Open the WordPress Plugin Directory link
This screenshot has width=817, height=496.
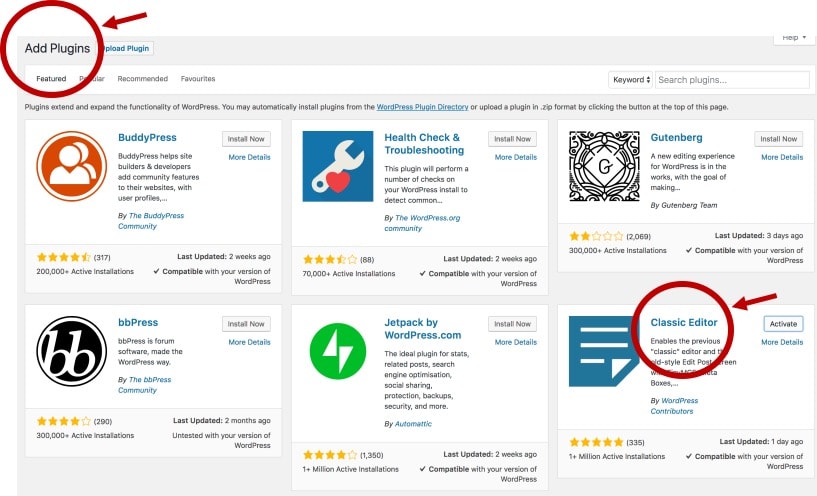(x=423, y=107)
